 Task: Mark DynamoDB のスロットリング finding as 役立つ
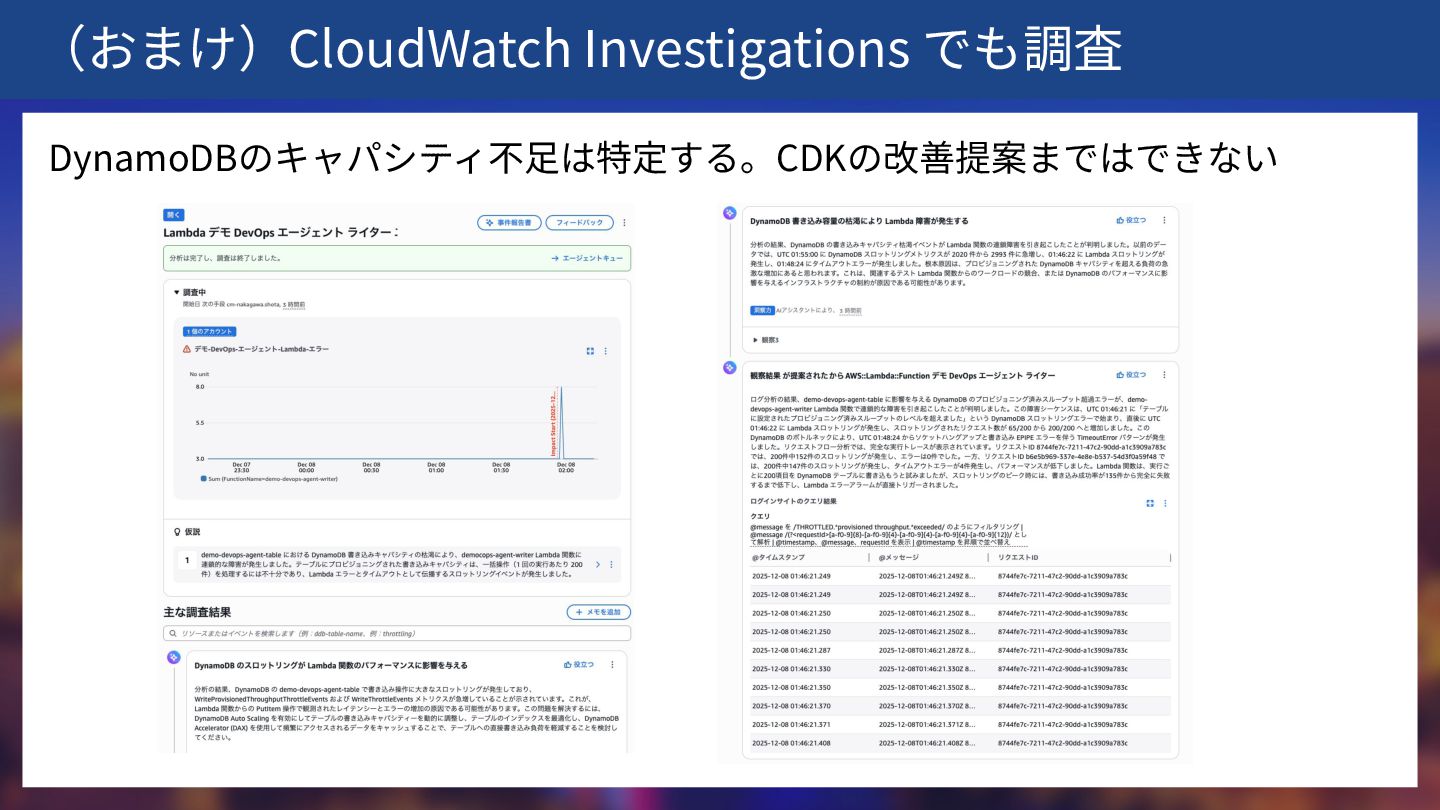pos(578,664)
